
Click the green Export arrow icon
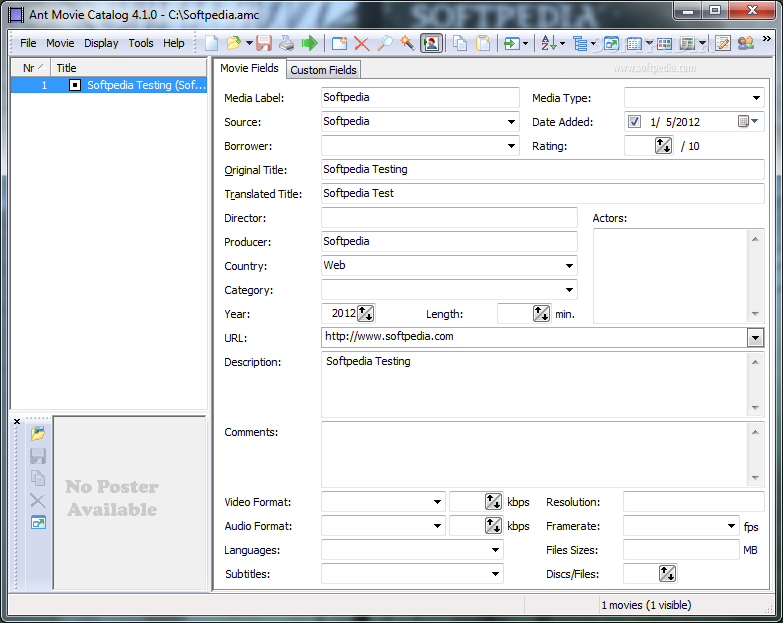(310, 43)
